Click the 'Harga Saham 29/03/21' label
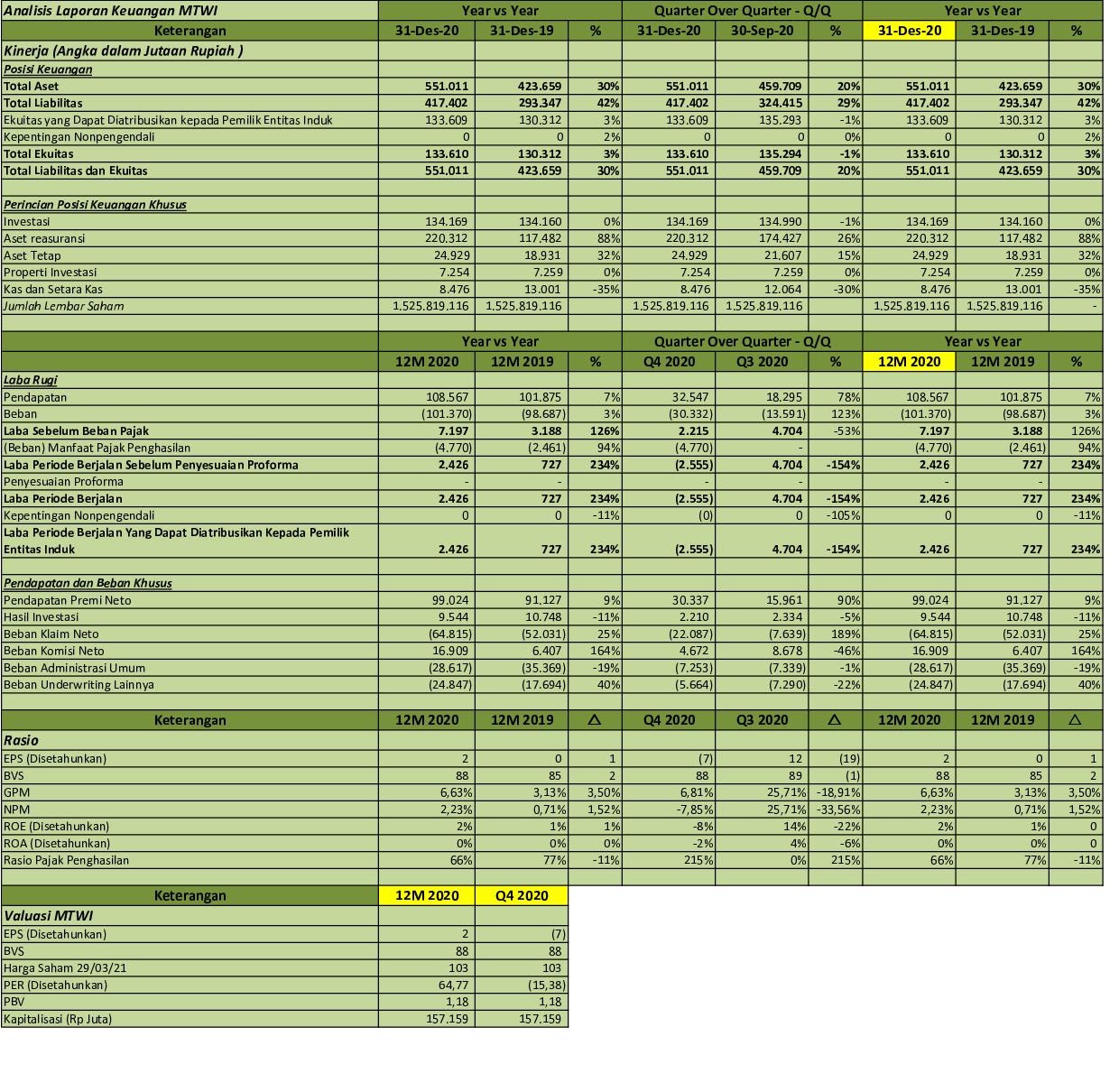Viewport: 1119px width, 1092px height. point(65,968)
